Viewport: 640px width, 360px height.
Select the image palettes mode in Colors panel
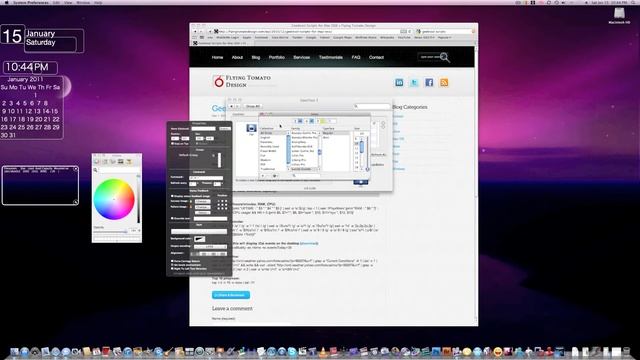point(120,162)
